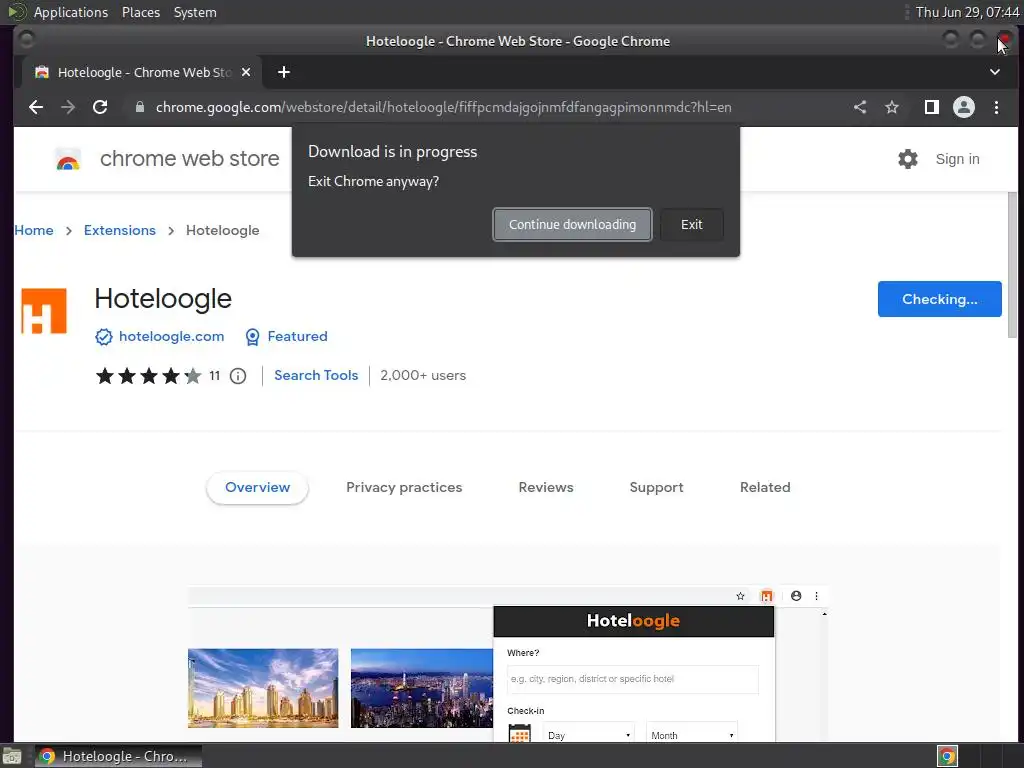Click the night city harbor thumbnail
Screen dimensions: 1024x768
coord(422,688)
